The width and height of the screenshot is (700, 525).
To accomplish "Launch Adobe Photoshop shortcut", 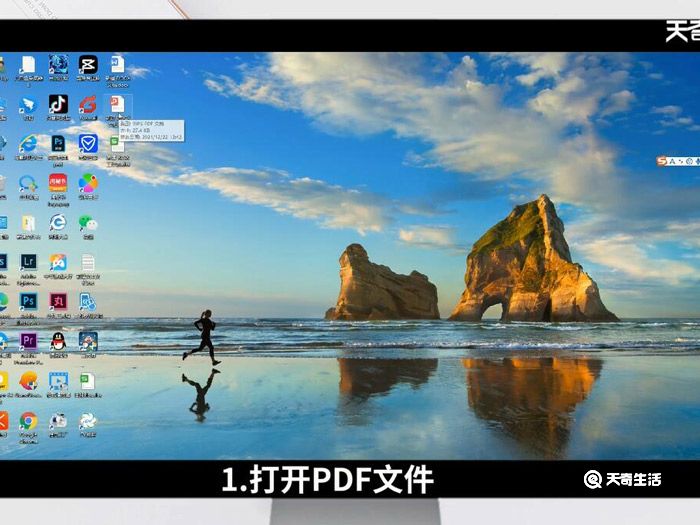I will click(x=29, y=302).
